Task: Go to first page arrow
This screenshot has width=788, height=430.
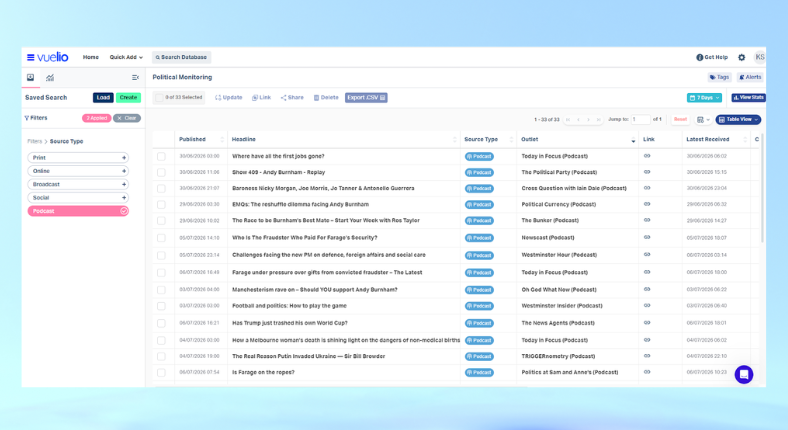Action: (x=568, y=120)
